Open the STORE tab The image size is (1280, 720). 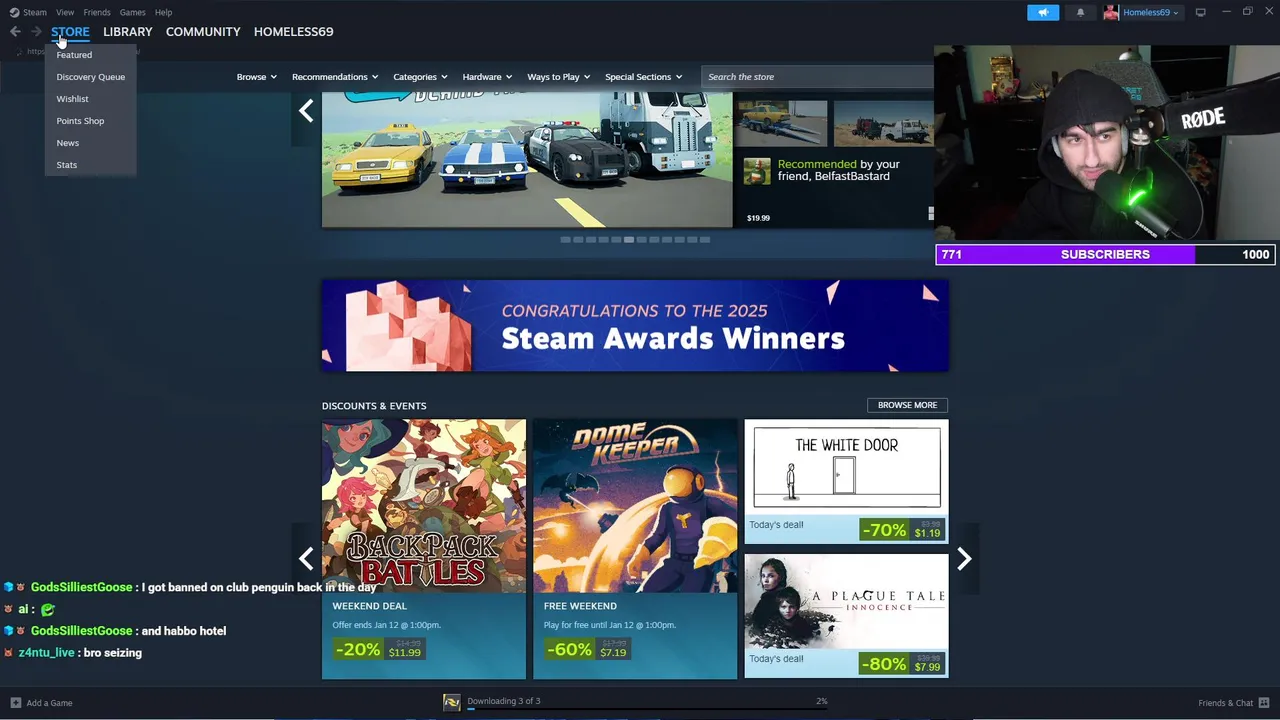pos(70,32)
